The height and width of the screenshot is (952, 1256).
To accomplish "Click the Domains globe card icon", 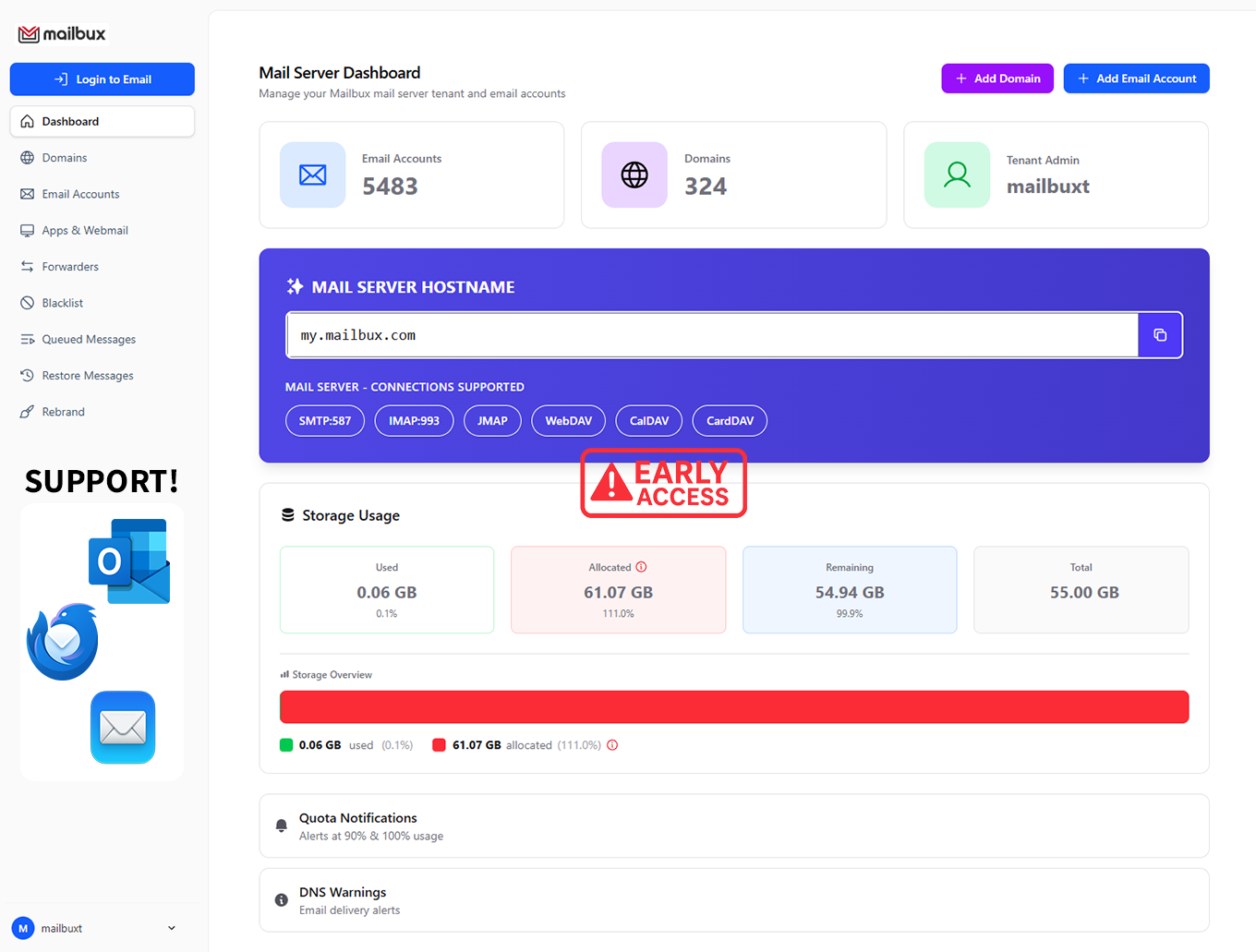I will (x=634, y=175).
